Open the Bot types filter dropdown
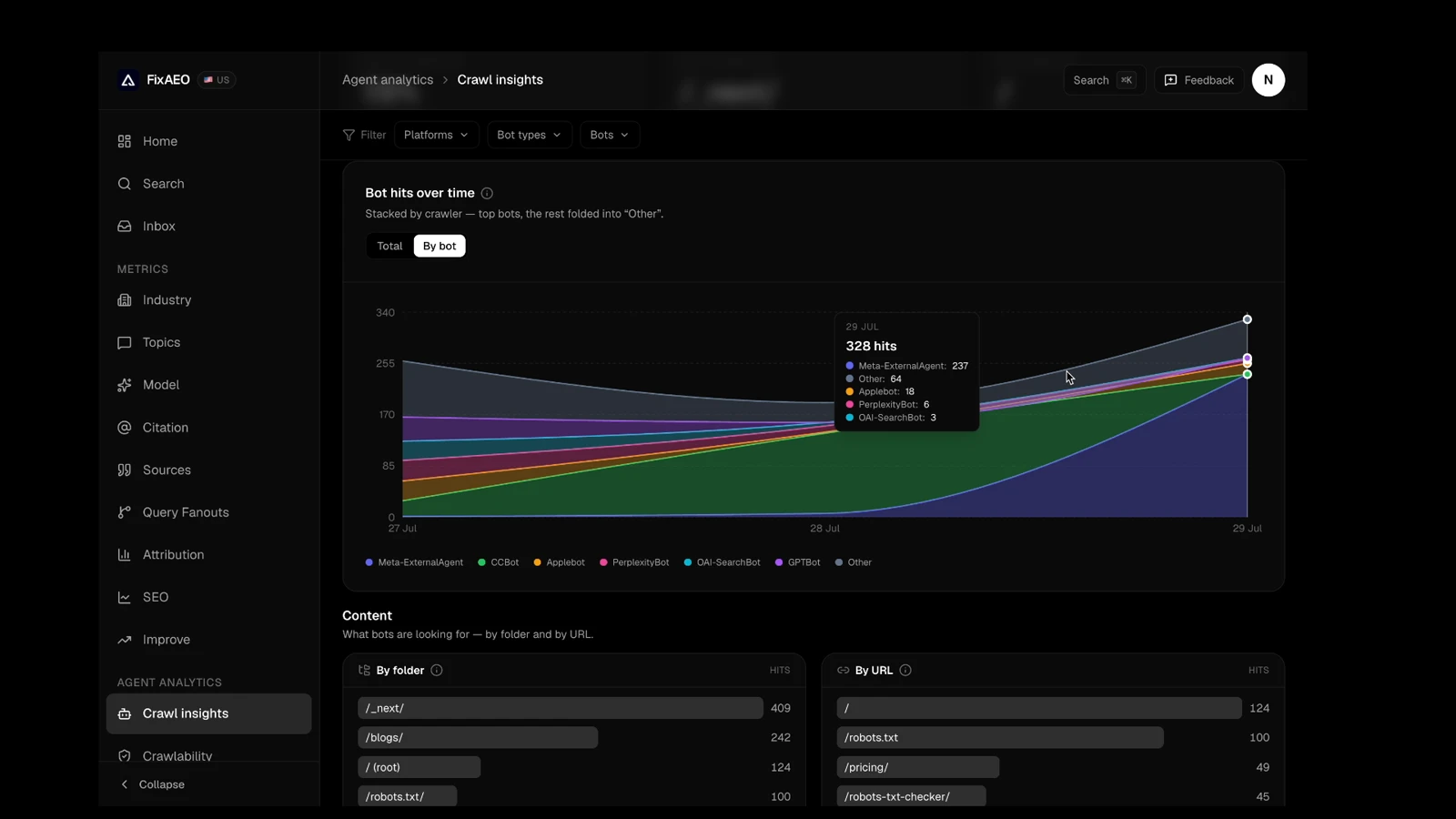The image size is (1456, 819). [x=529, y=135]
